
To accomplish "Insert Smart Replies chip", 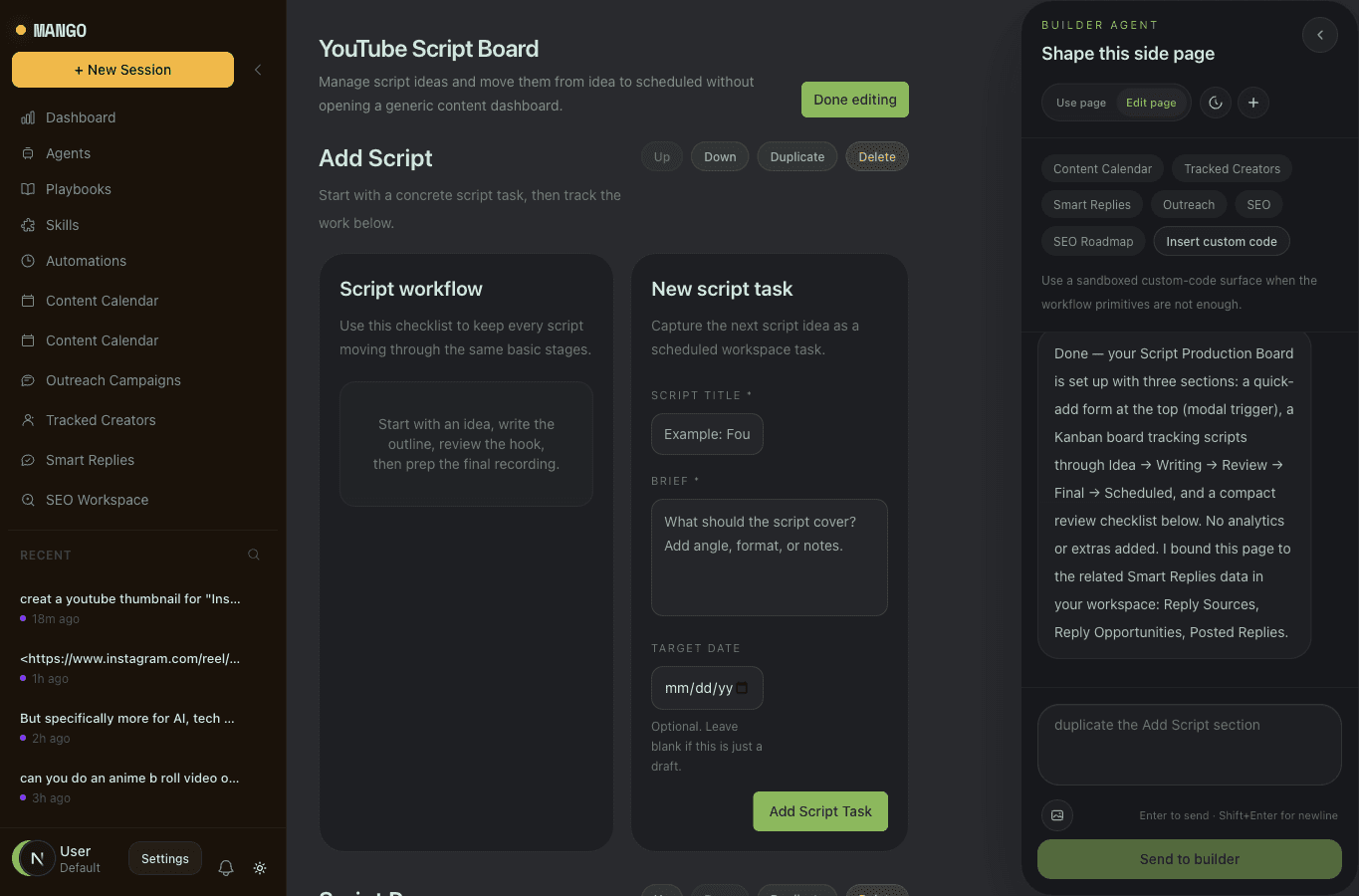I will click(1092, 205).
